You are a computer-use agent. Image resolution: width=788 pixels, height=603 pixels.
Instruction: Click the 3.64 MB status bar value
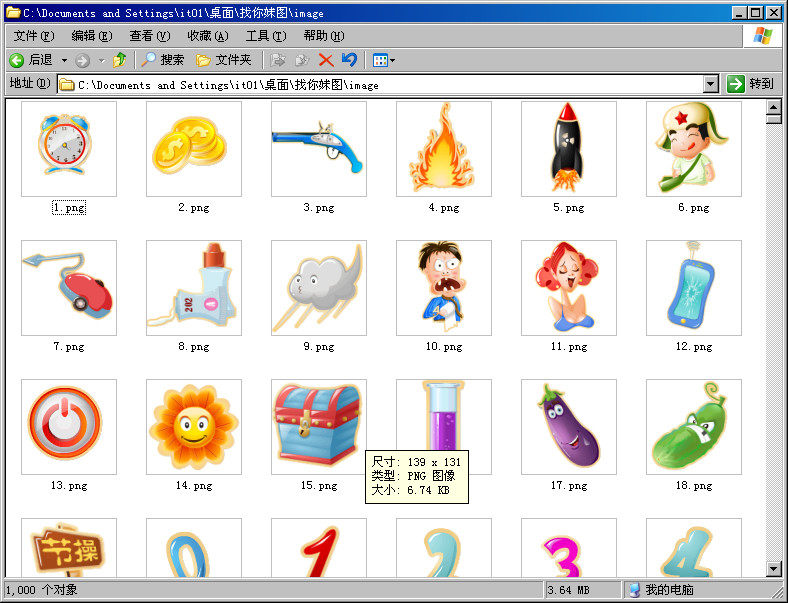tap(568, 590)
